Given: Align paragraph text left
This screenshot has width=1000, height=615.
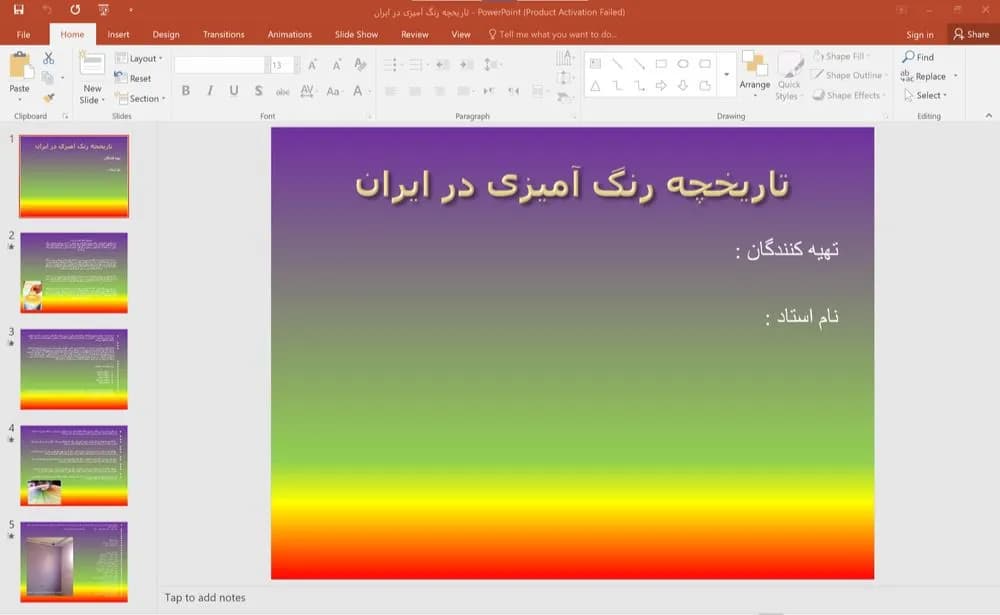Looking at the screenshot, I should coord(391,91).
